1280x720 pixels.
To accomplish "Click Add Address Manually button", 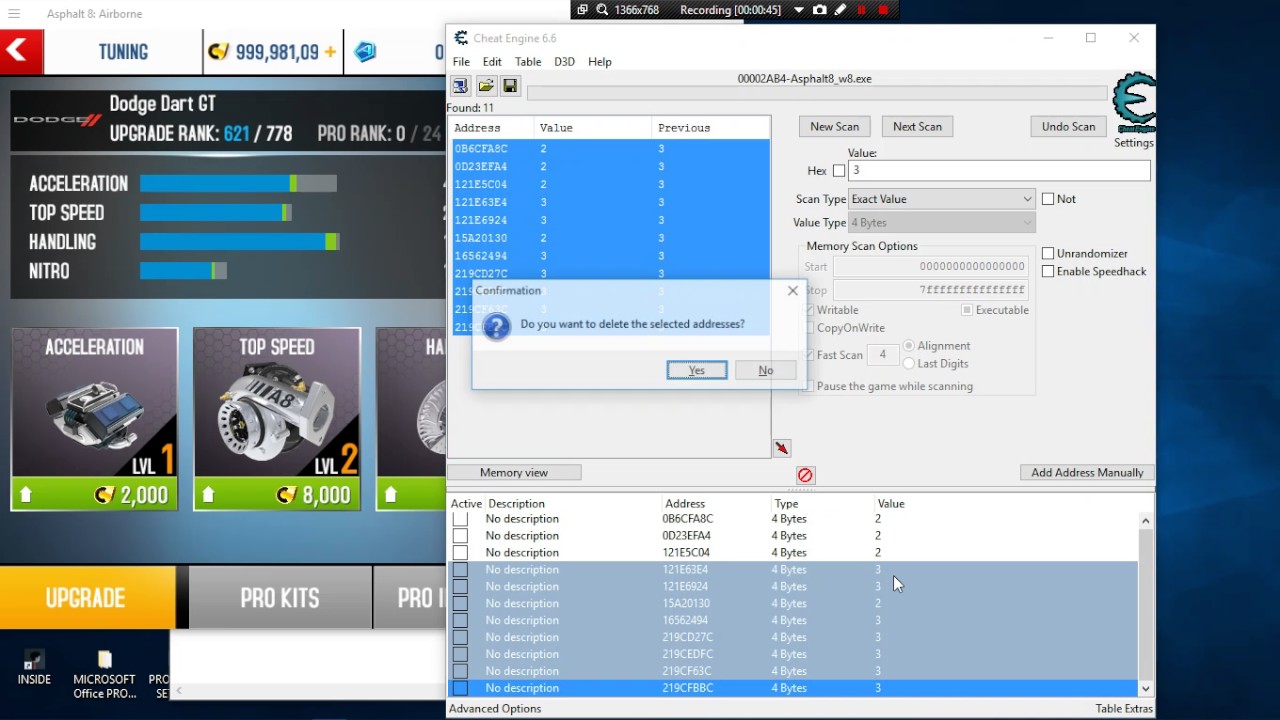I will tap(1087, 473).
